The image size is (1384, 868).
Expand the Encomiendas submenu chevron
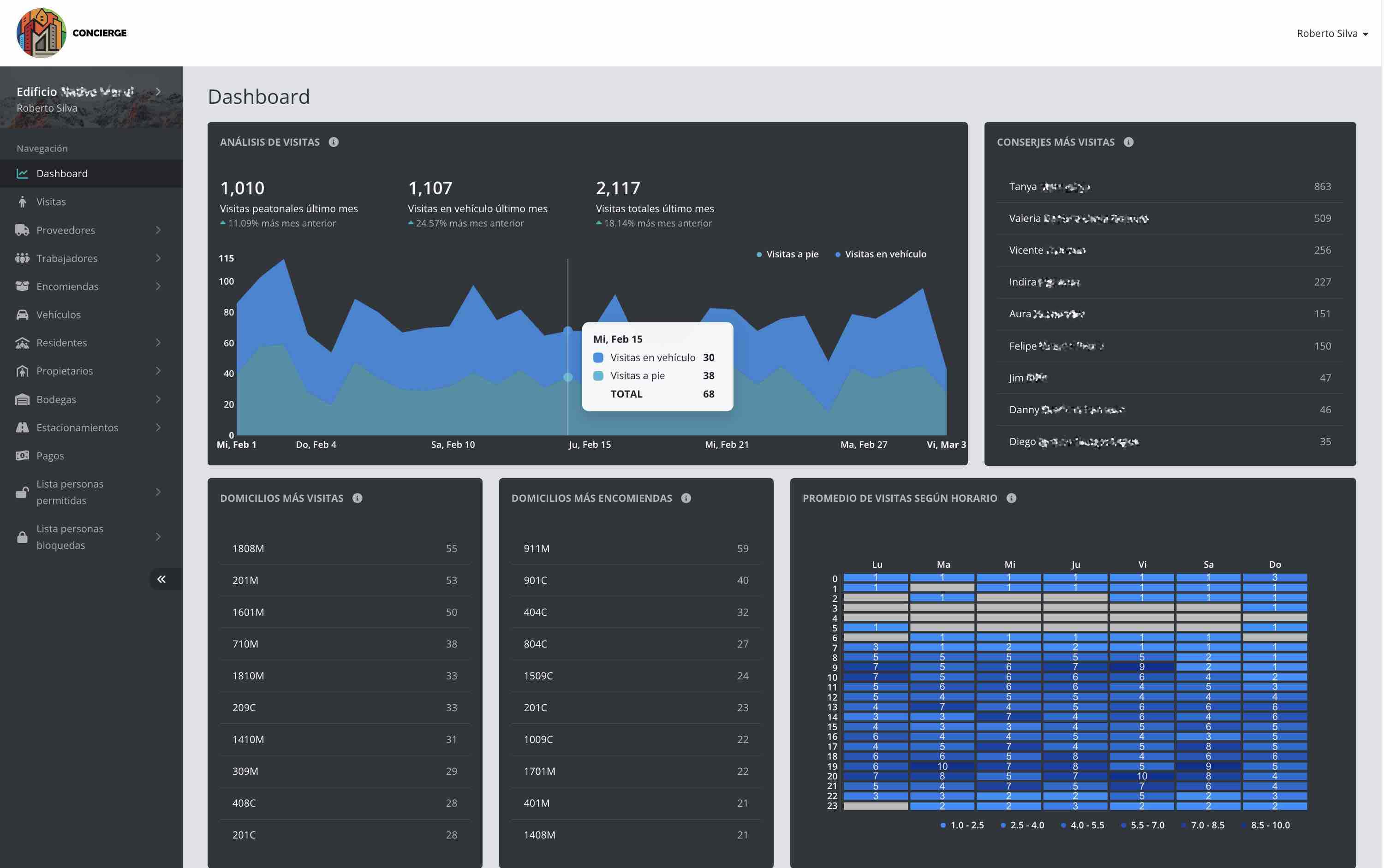tap(159, 286)
